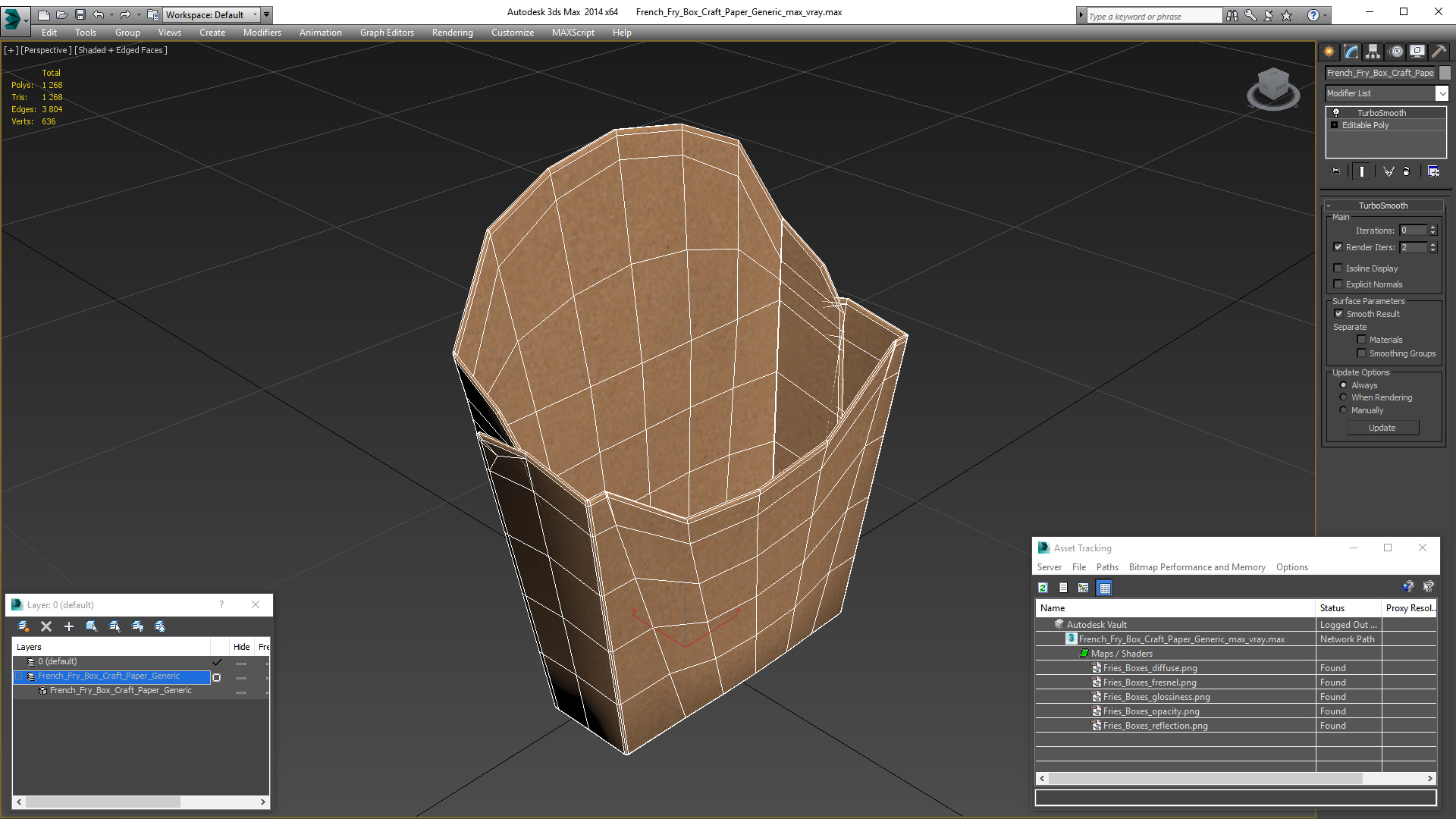Click Remove modifier from stack trash icon
1456x819 pixels.
(1406, 171)
